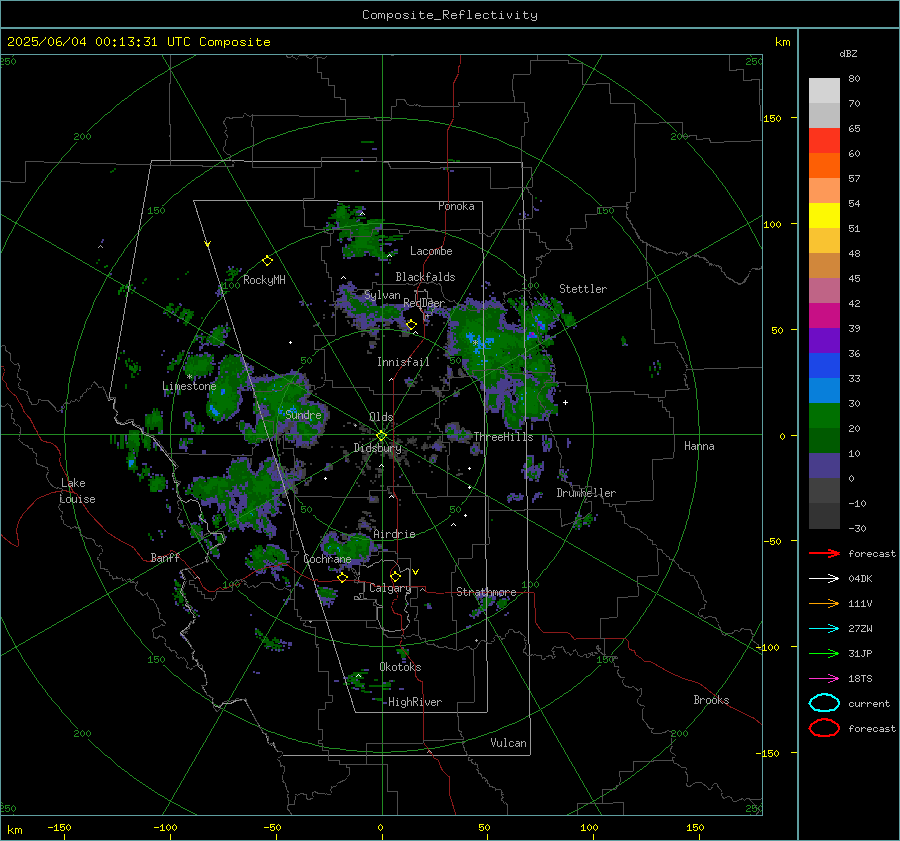The width and height of the screenshot is (900, 841).
Task: Click the Ponoka city label
Action: [x=456, y=206]
